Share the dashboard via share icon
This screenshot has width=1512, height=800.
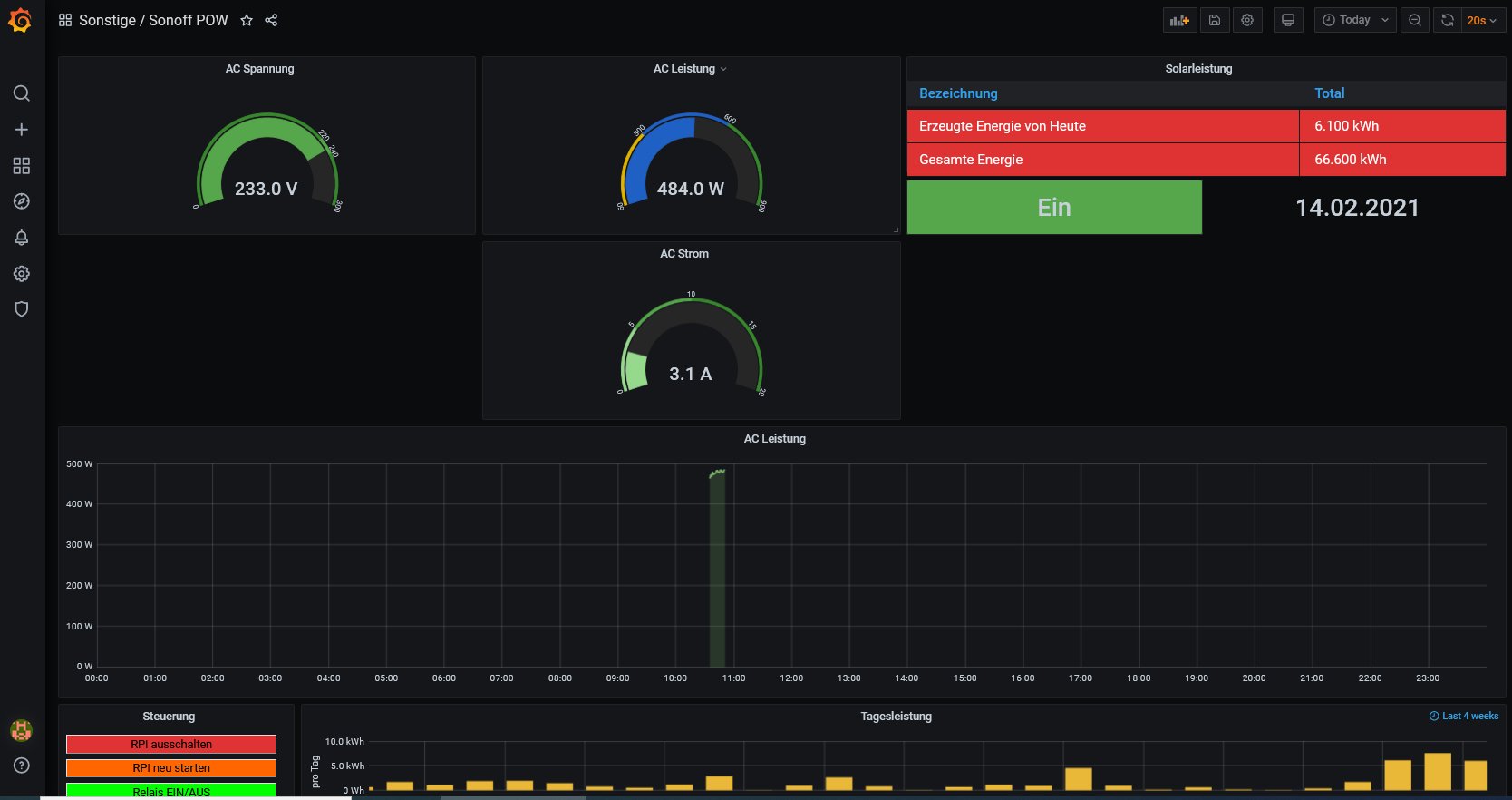[271, 20]
